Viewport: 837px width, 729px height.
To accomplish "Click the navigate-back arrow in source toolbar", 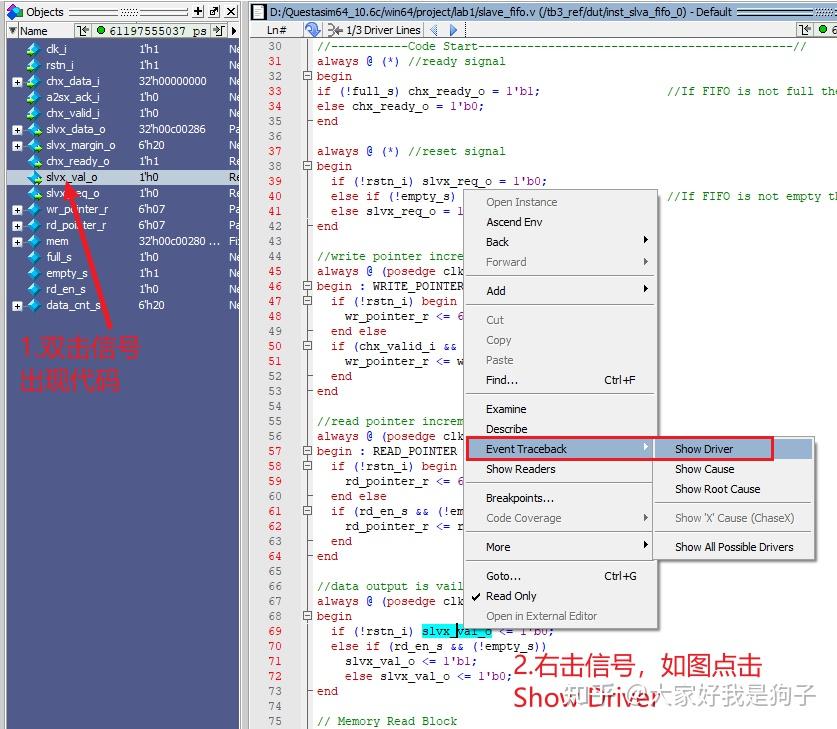I will [436, 29].
